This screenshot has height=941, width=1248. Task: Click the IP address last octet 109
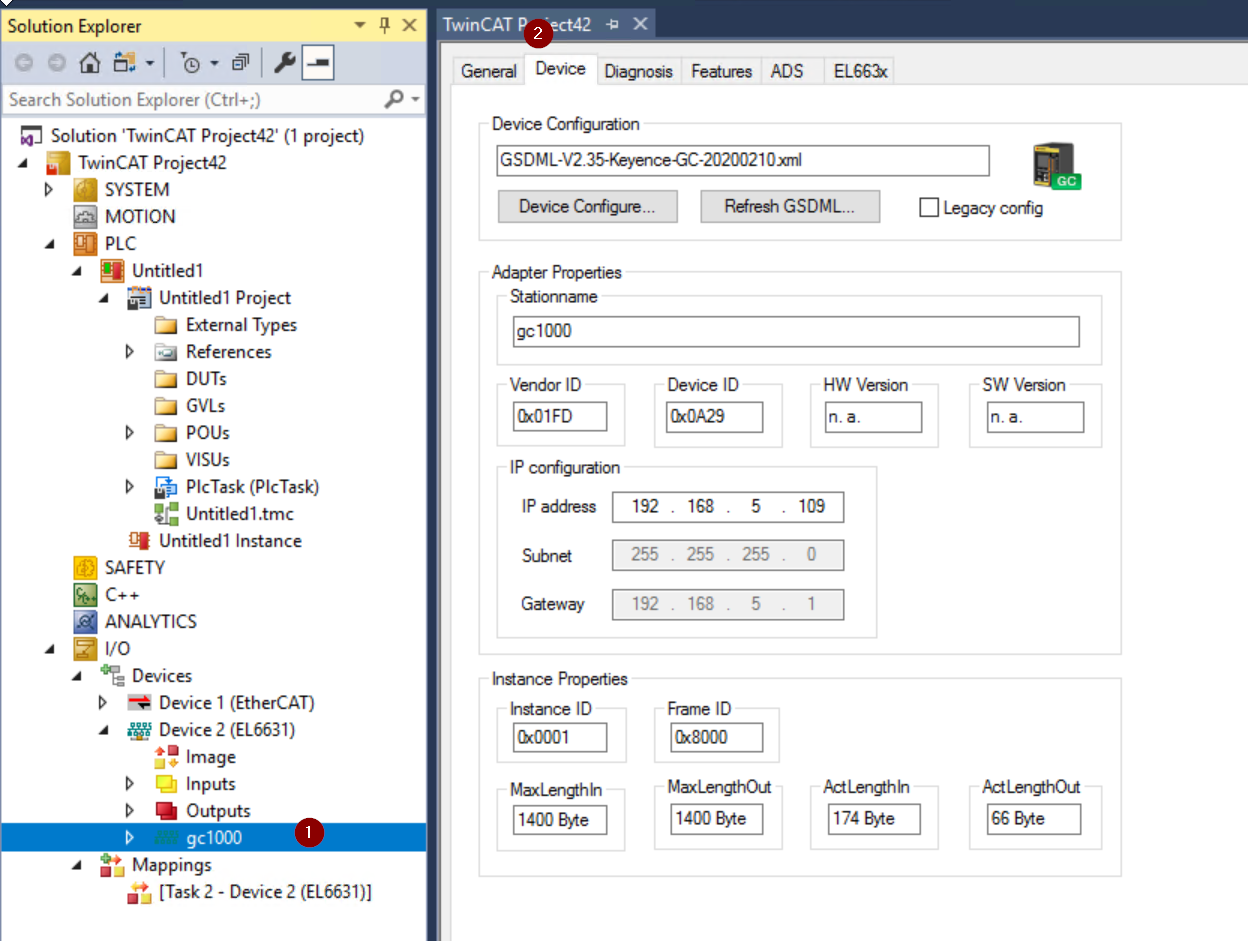click(812, 506)
